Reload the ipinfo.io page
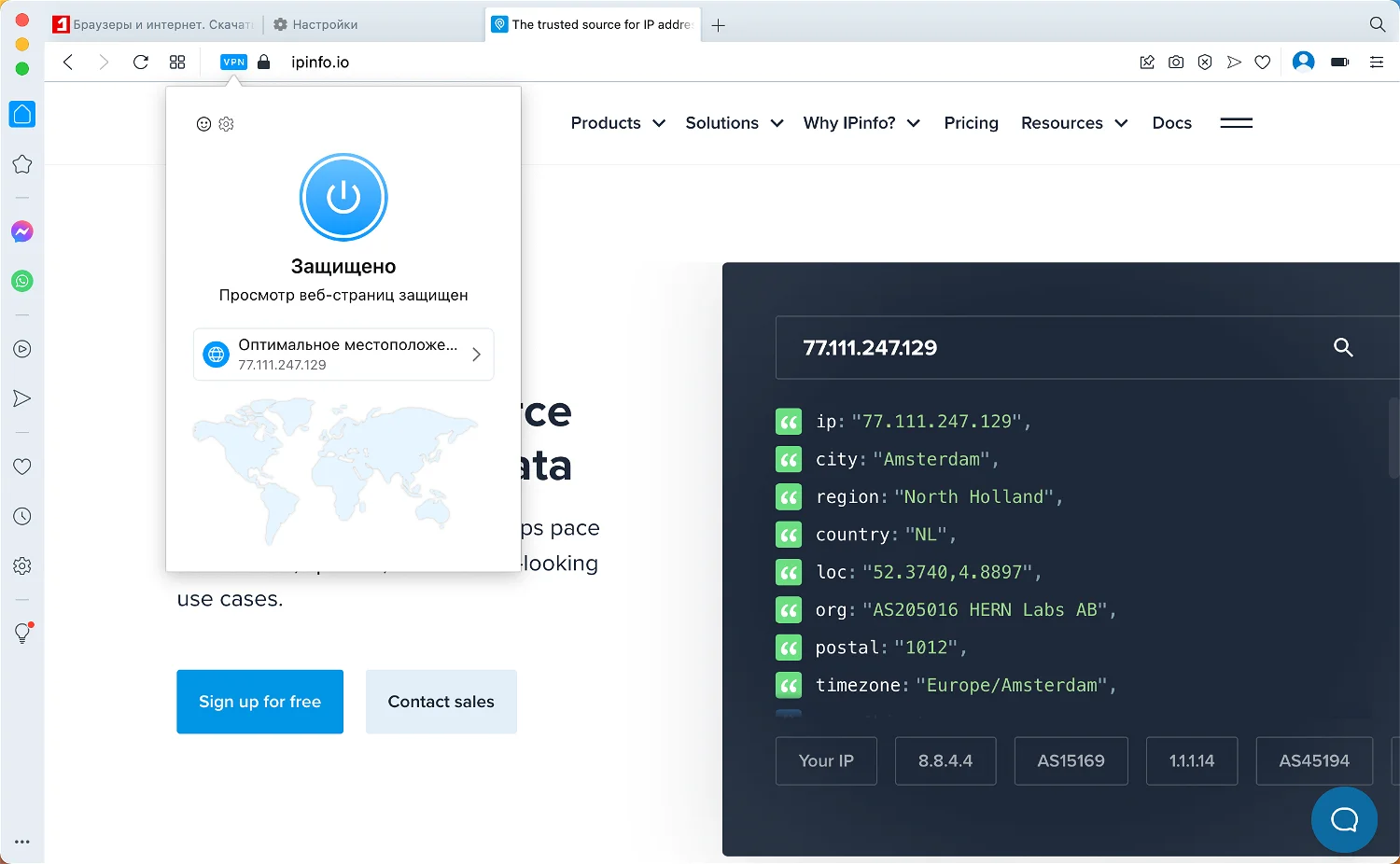 pyautogui.click(x=141, y=63)
